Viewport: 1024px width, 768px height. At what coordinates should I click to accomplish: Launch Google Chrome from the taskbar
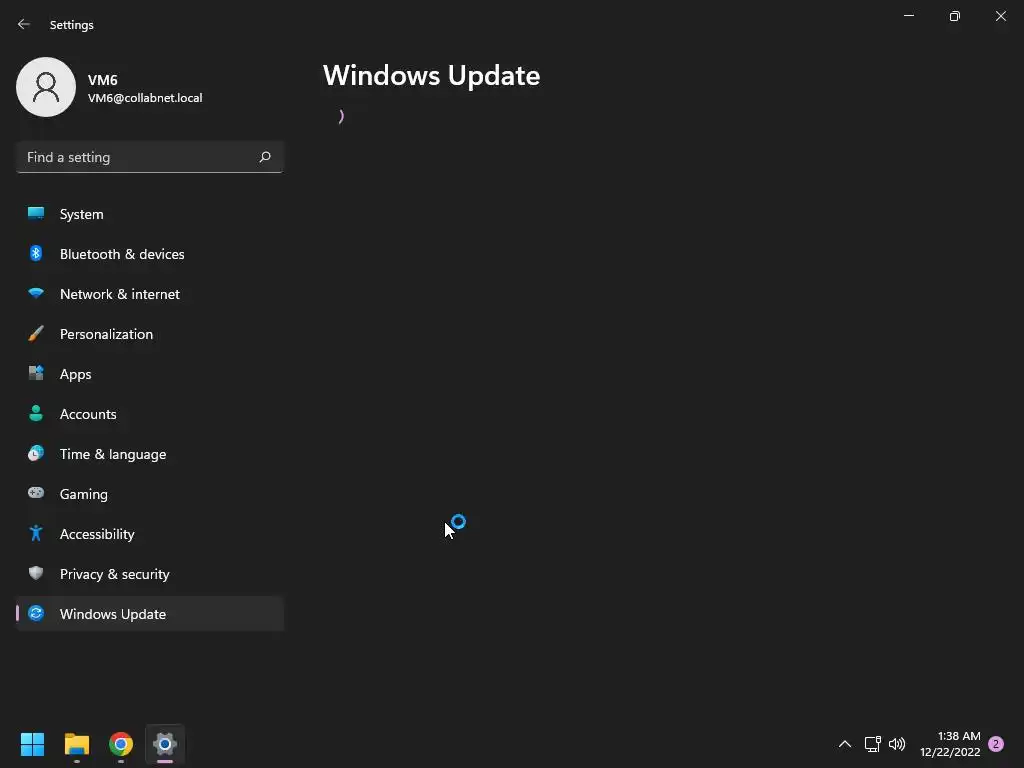(121, 744)
